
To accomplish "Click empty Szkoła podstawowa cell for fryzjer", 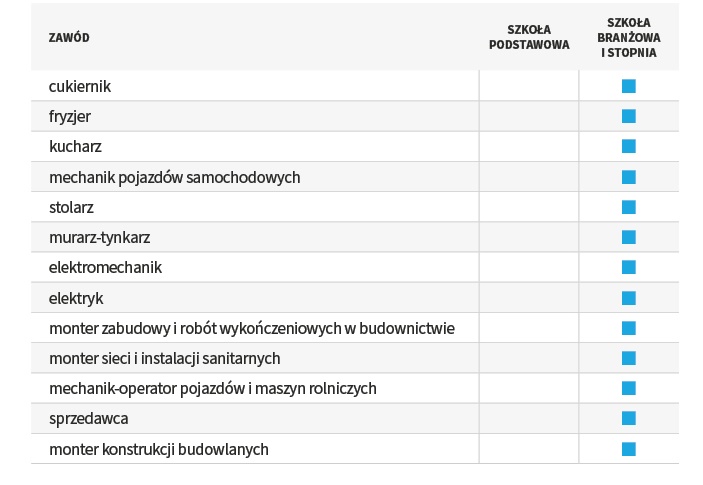I will (529, 116).
